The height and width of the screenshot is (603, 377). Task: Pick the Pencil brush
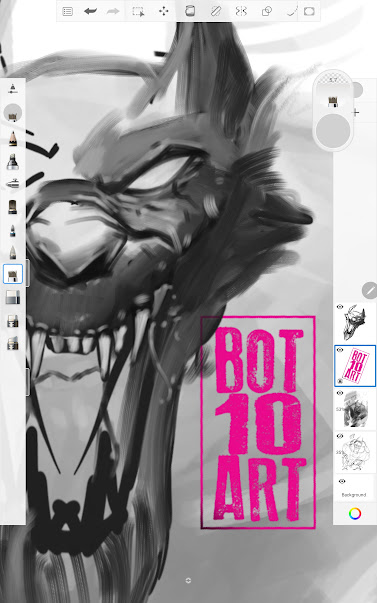(13, 139)
